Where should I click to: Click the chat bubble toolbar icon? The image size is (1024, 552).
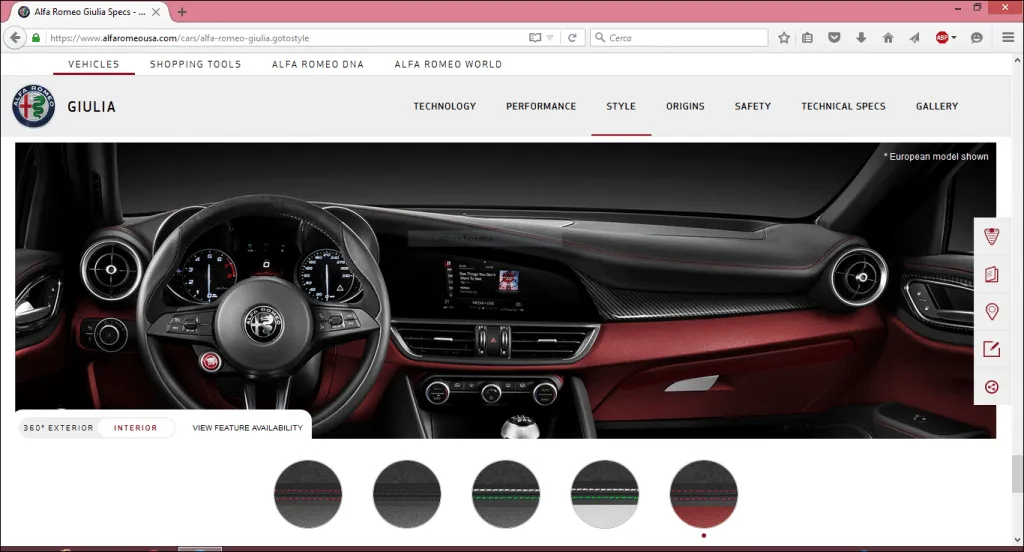(x=976, y=38)
